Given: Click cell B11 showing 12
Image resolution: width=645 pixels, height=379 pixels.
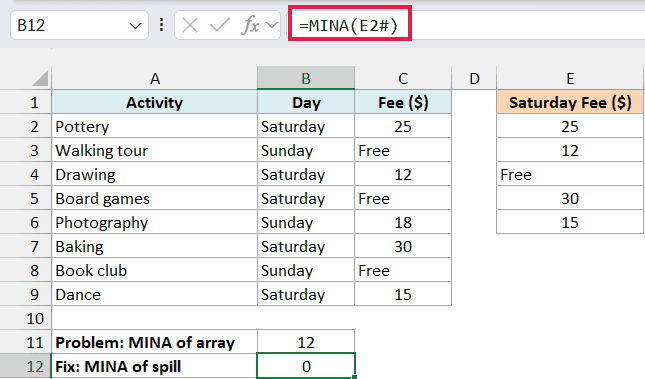Looking at the screenshot, I should [x=306, y=342].
